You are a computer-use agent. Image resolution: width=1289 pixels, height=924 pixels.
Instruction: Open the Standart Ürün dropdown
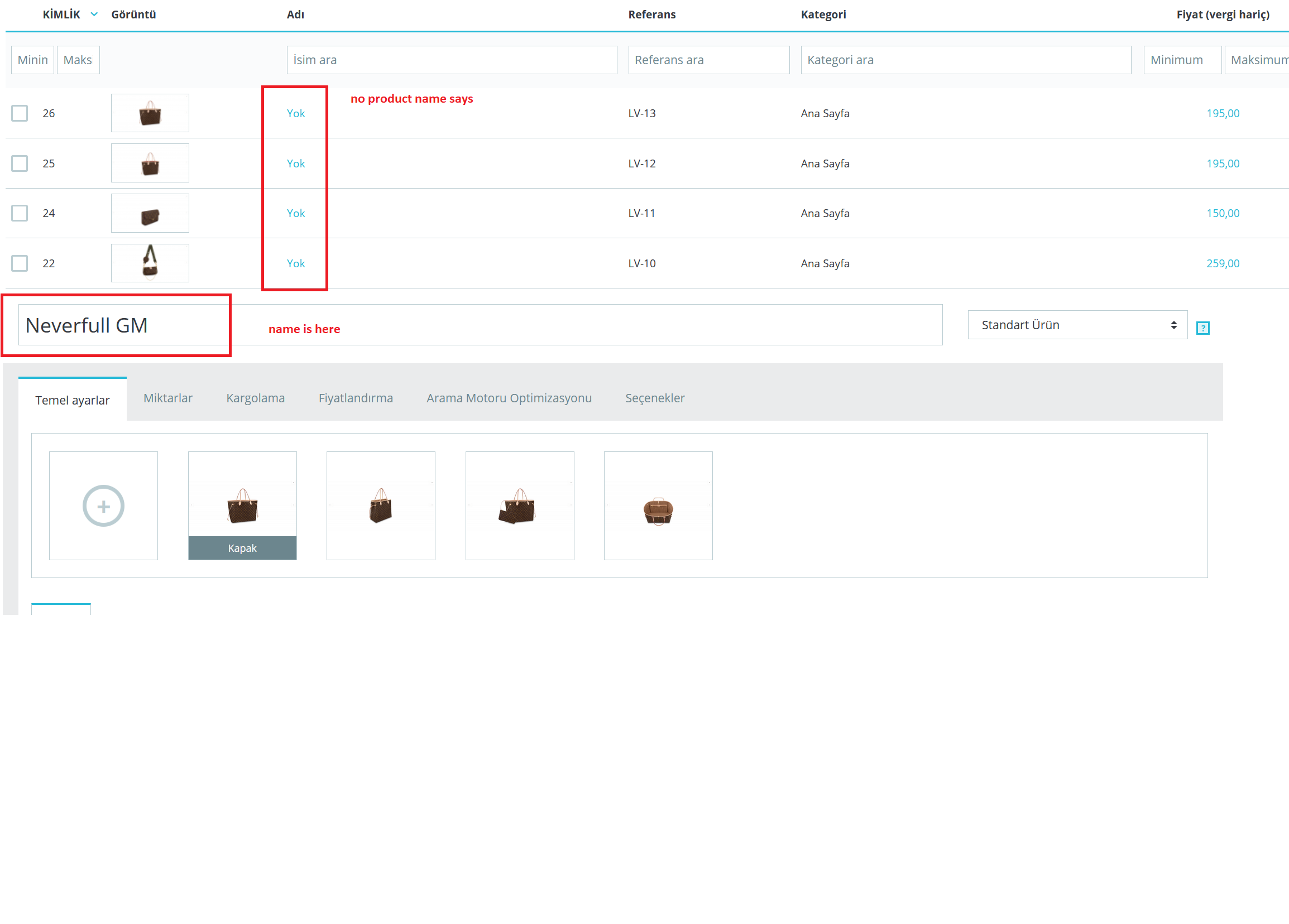pyautogui.click(x=1077, y=325)
